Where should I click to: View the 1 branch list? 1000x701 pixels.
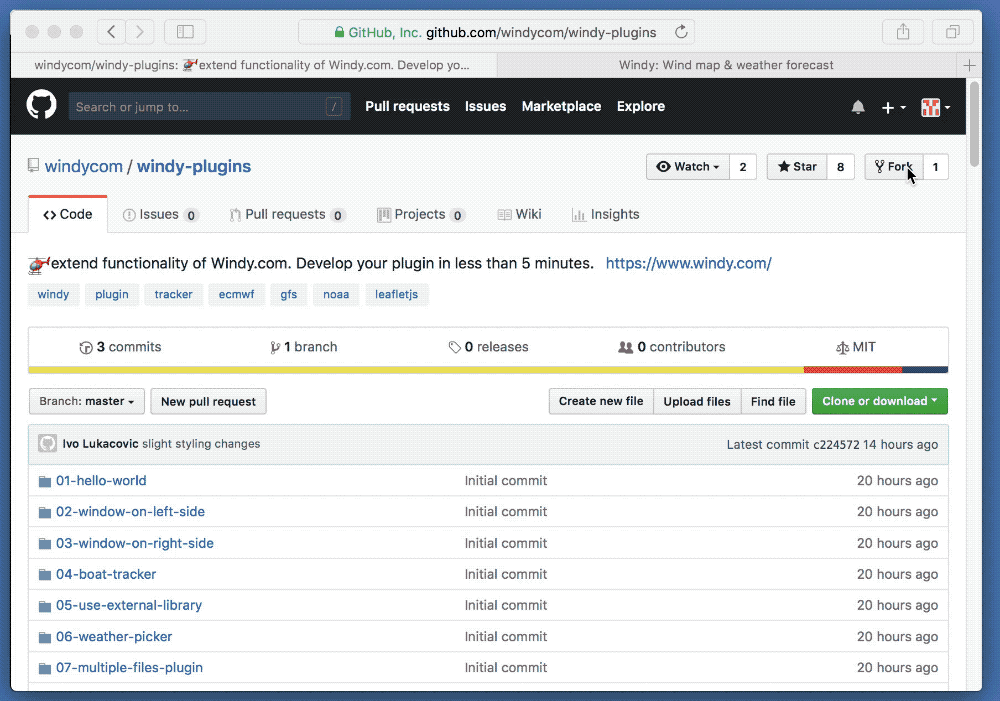304,347
